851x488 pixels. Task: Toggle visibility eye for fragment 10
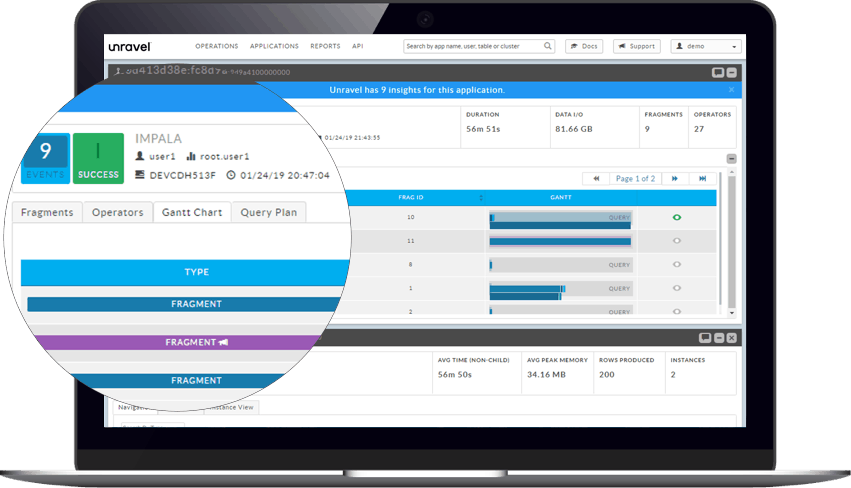pos(676,217)
